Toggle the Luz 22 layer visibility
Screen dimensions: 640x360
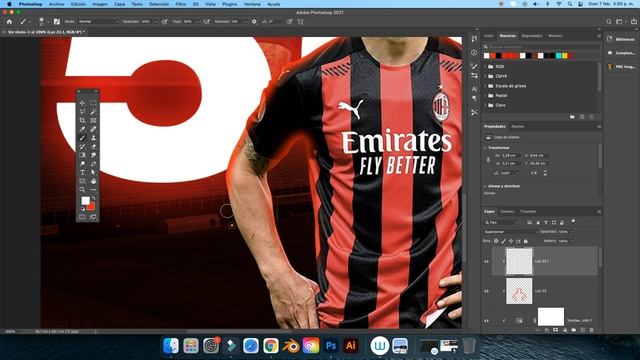point(486,291)
